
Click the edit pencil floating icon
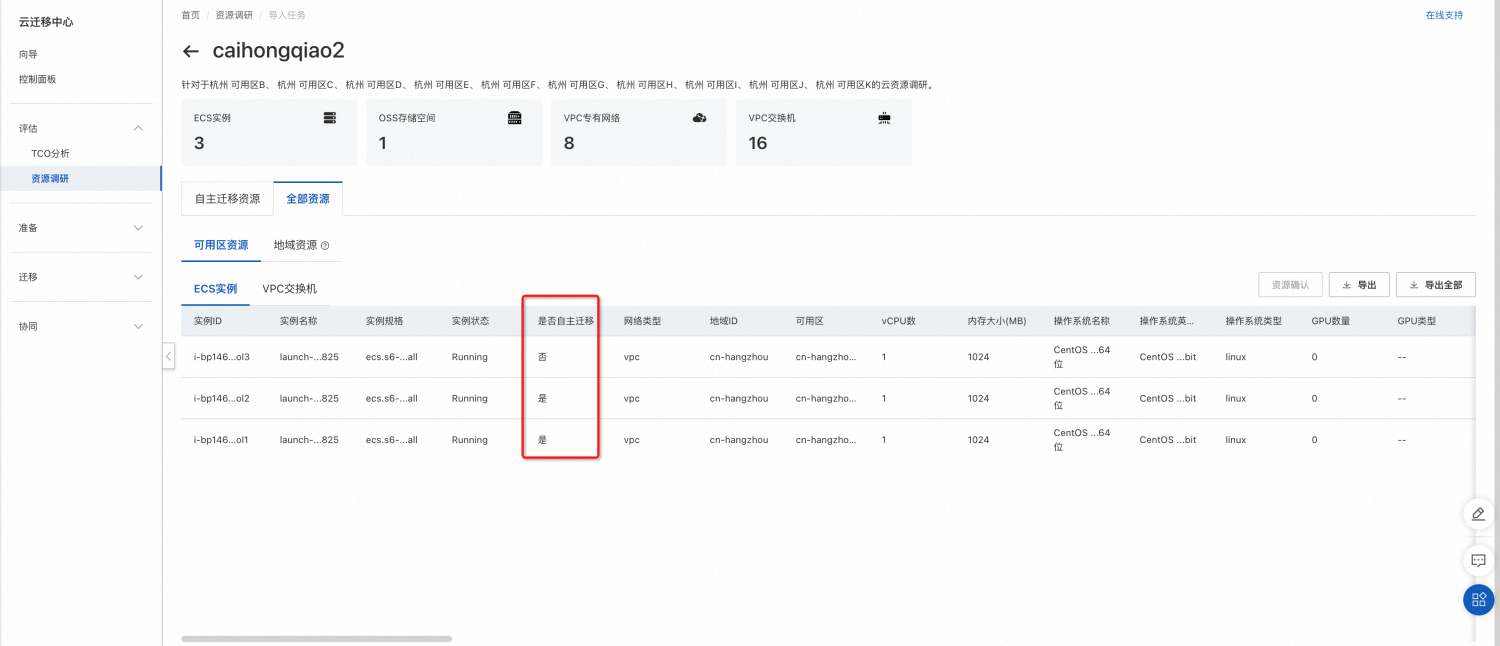[x=1479, y=514]
